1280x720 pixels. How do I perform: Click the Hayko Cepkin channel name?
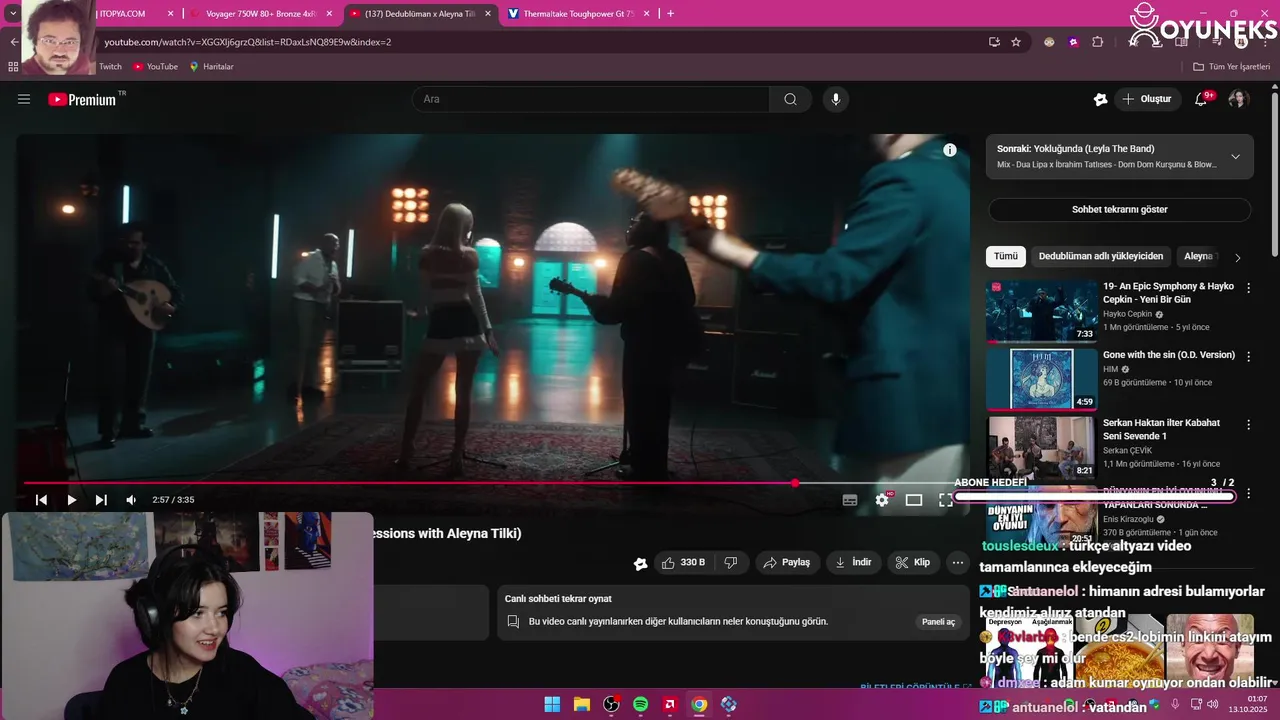[x=1128, y=314]
